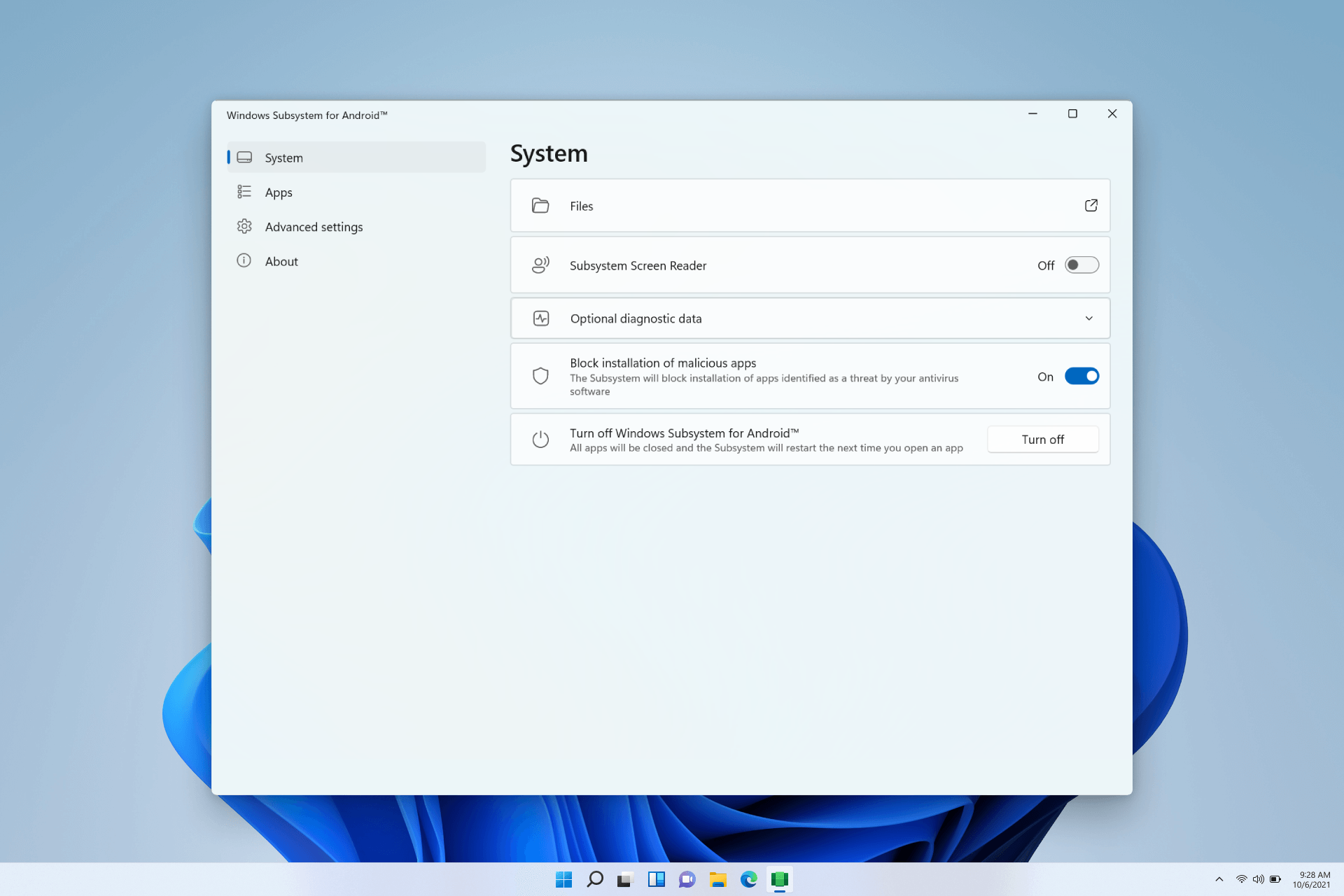Click the Advanced settings navigation icon
This screenshot has width=1344, height=896.
[244, 226]
